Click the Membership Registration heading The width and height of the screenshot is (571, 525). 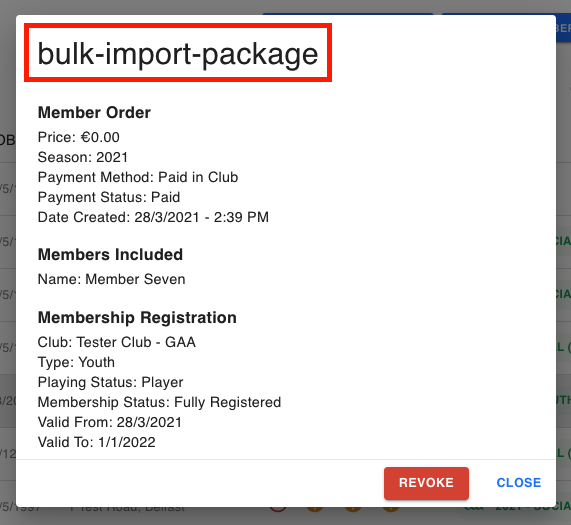tap(137, 317)
